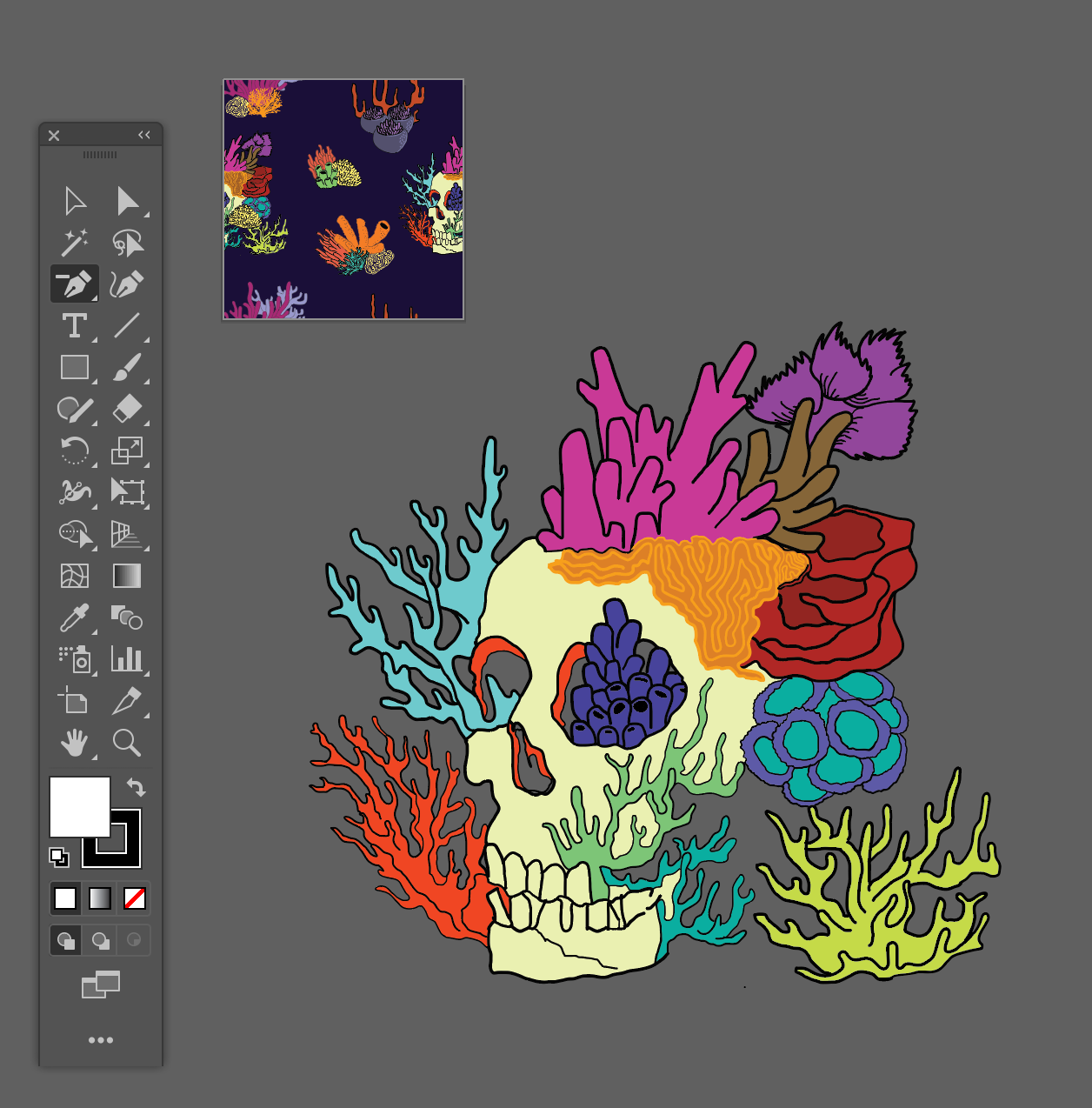1092x1108 pixels.
Task: Select the Type tool
Action: pos(75,325)
